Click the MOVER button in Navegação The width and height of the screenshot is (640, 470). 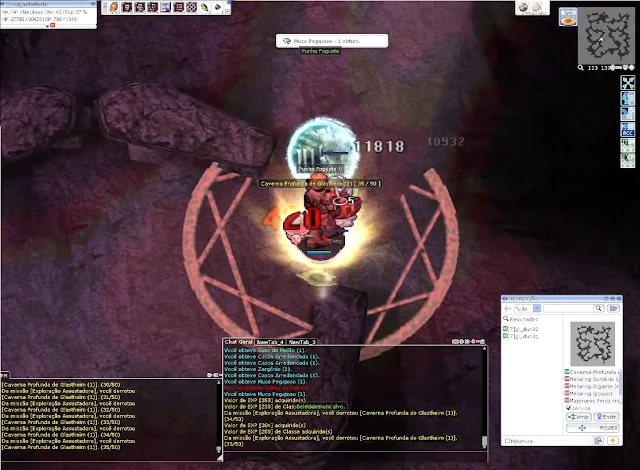pos(592,428)
